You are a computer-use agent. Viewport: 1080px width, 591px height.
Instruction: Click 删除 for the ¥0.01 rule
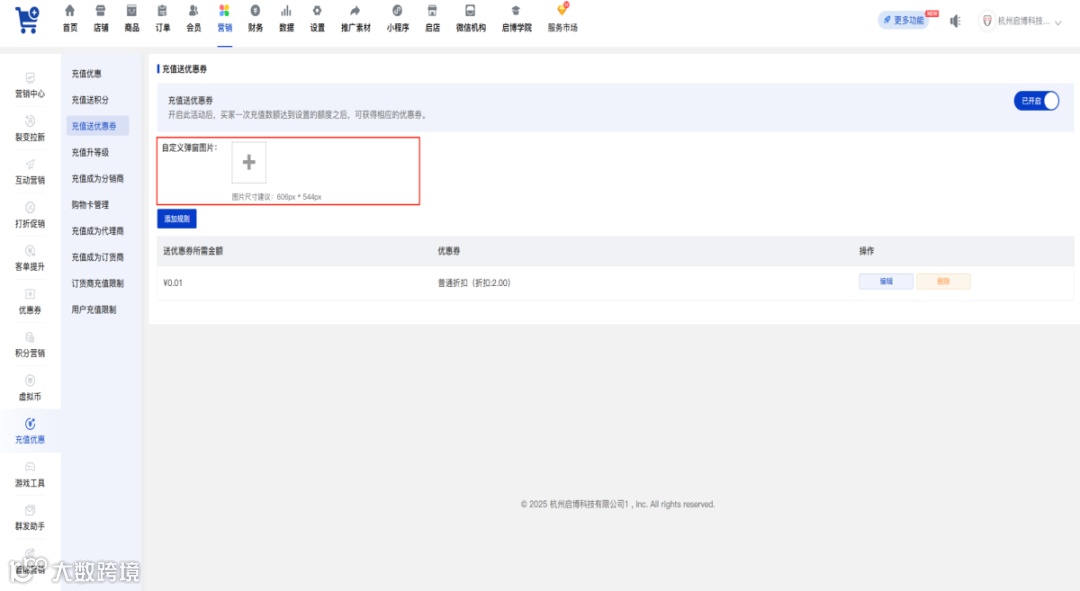click(x=943, y=281)
